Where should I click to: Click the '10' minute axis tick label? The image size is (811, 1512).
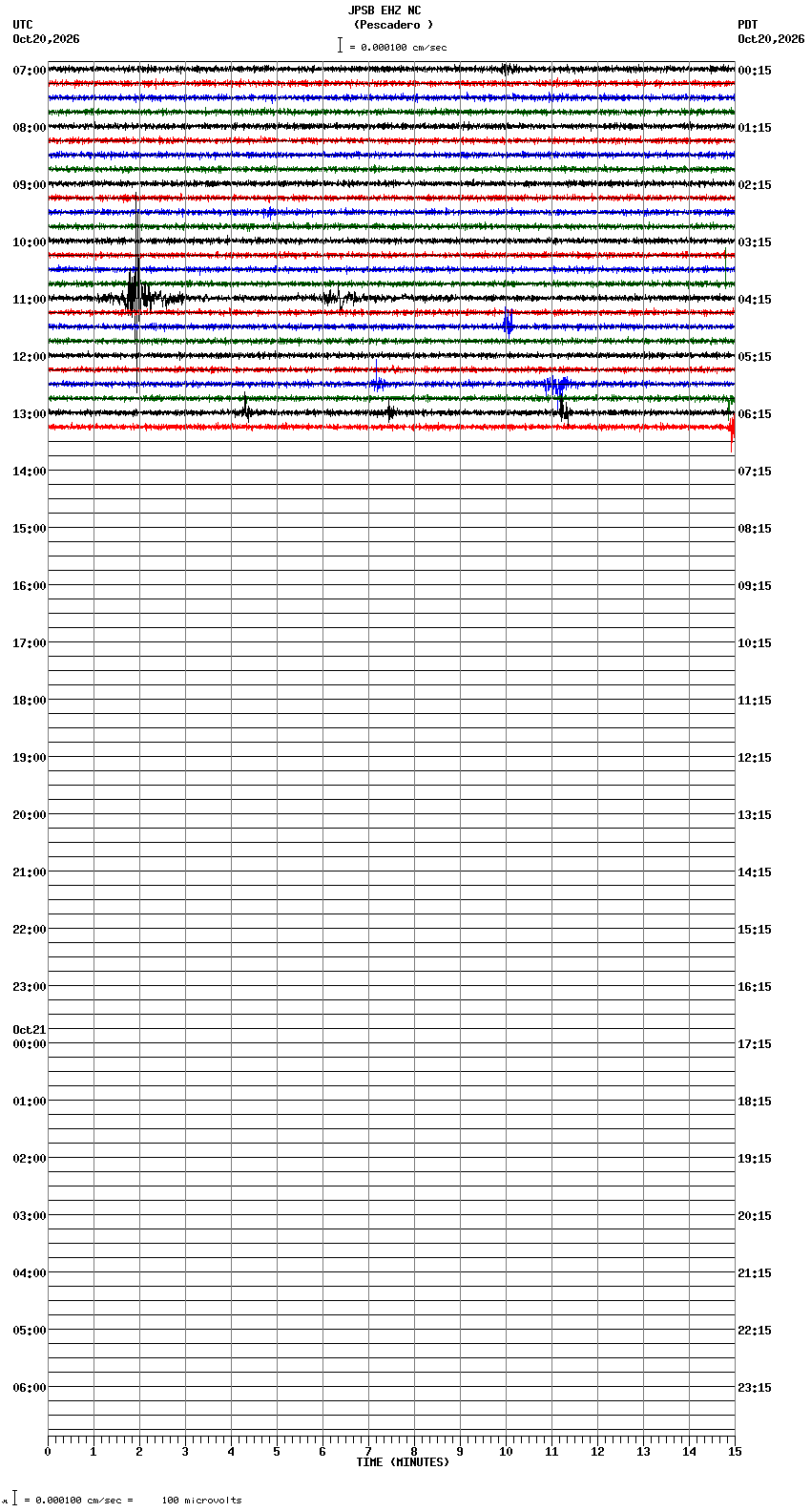click(x=506, y=1452)
